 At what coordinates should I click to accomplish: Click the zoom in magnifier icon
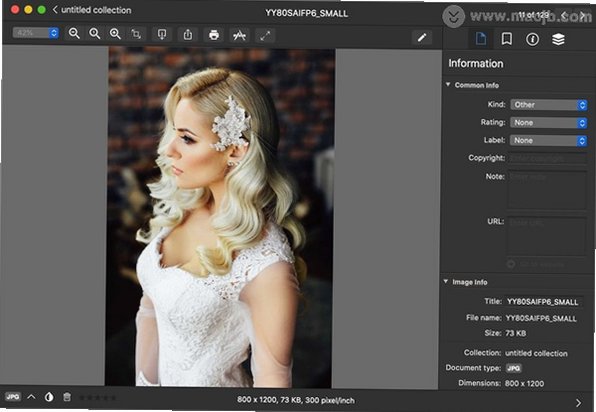pos(115,34)
